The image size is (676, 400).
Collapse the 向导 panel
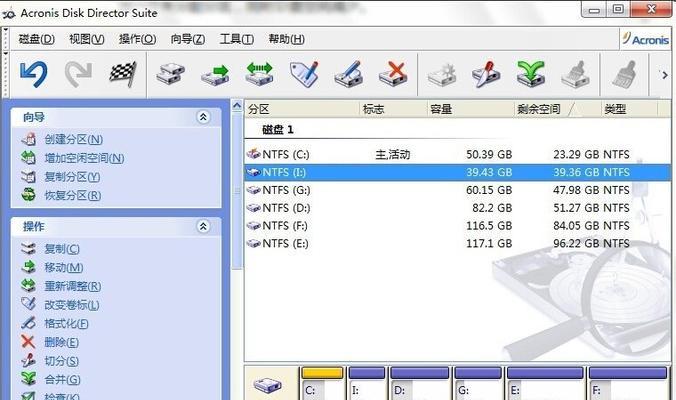[203, 117]
